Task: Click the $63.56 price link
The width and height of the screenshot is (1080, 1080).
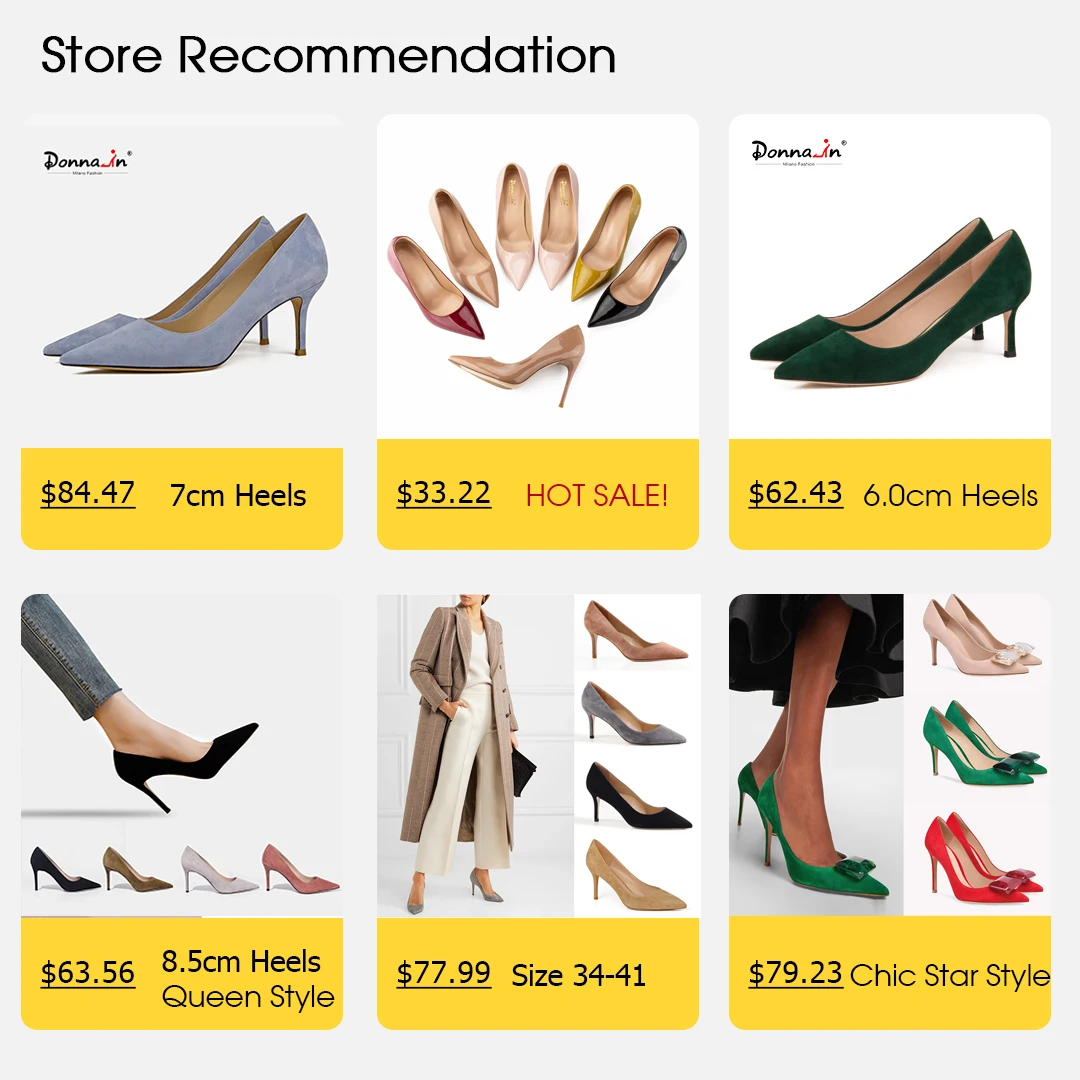Action: pyautogui.click(x=87, y=973)
